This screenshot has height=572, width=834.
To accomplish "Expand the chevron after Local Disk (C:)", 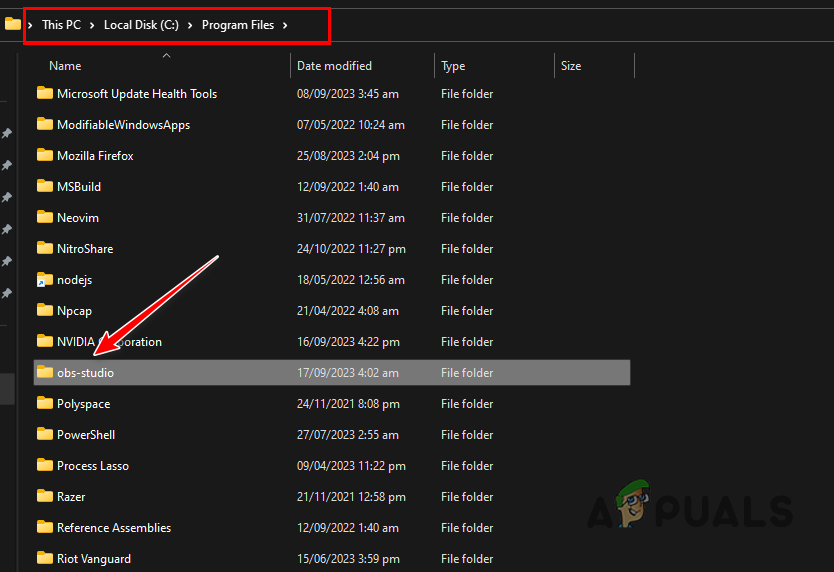I will (x=190, y=25).
